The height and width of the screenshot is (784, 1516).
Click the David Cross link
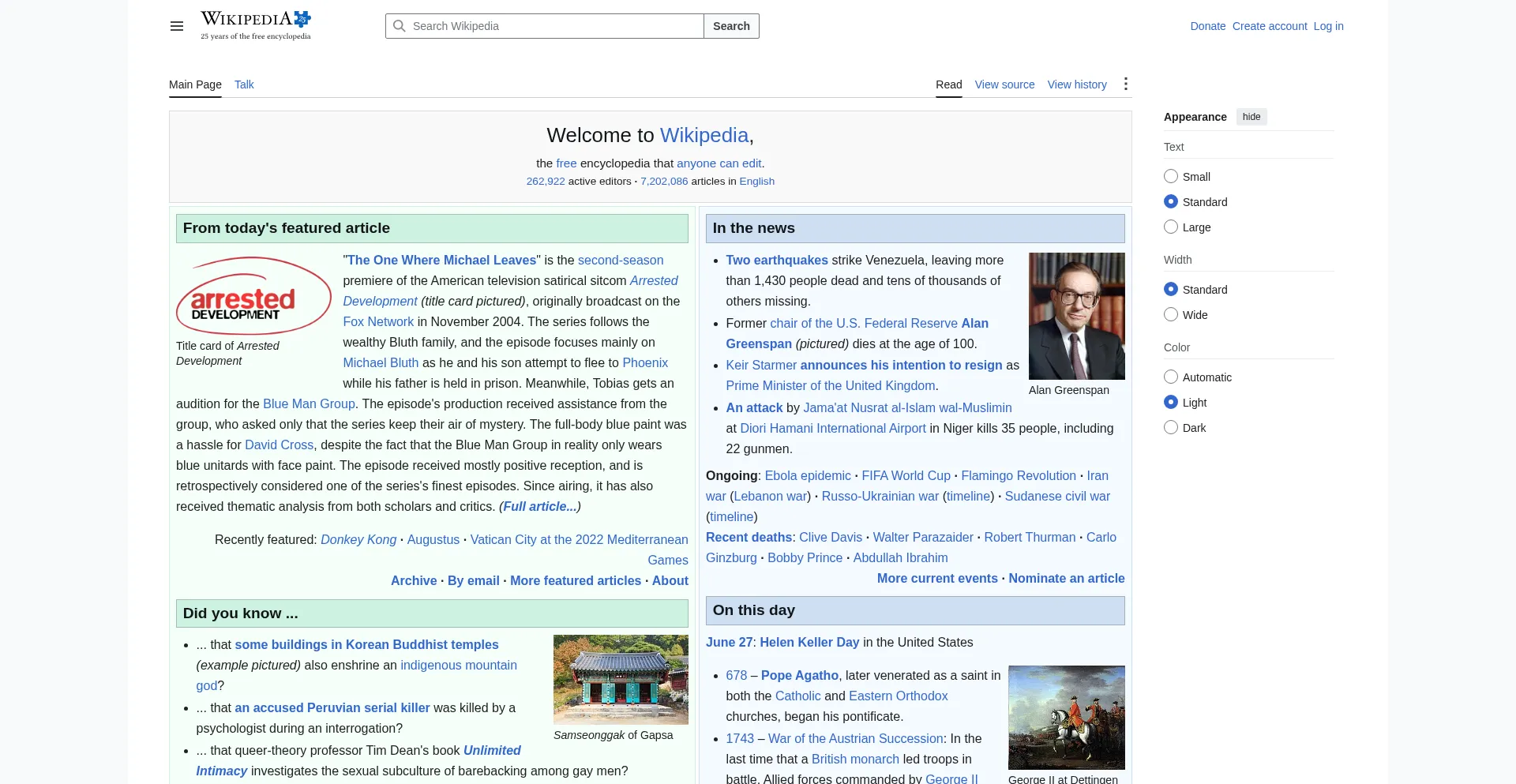coord(279,445)
